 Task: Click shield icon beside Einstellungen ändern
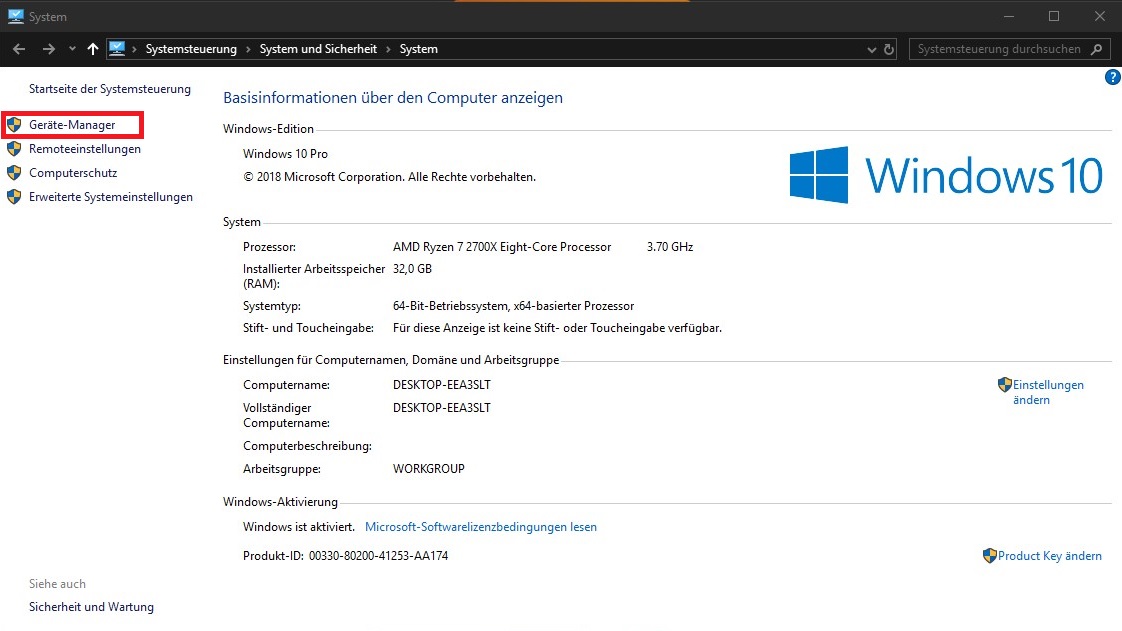coord(1005,385)
